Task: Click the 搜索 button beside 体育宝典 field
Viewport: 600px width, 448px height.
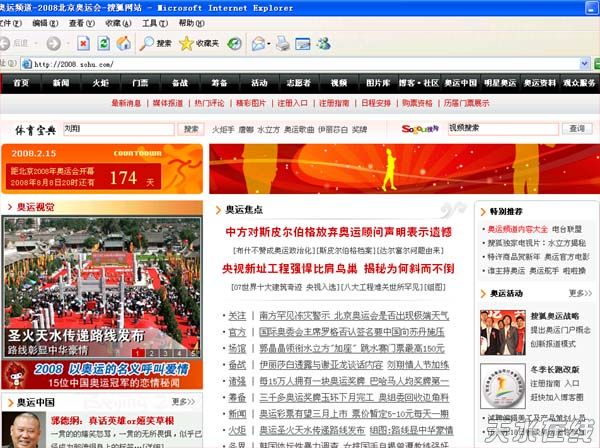Action: click(190, 129)
